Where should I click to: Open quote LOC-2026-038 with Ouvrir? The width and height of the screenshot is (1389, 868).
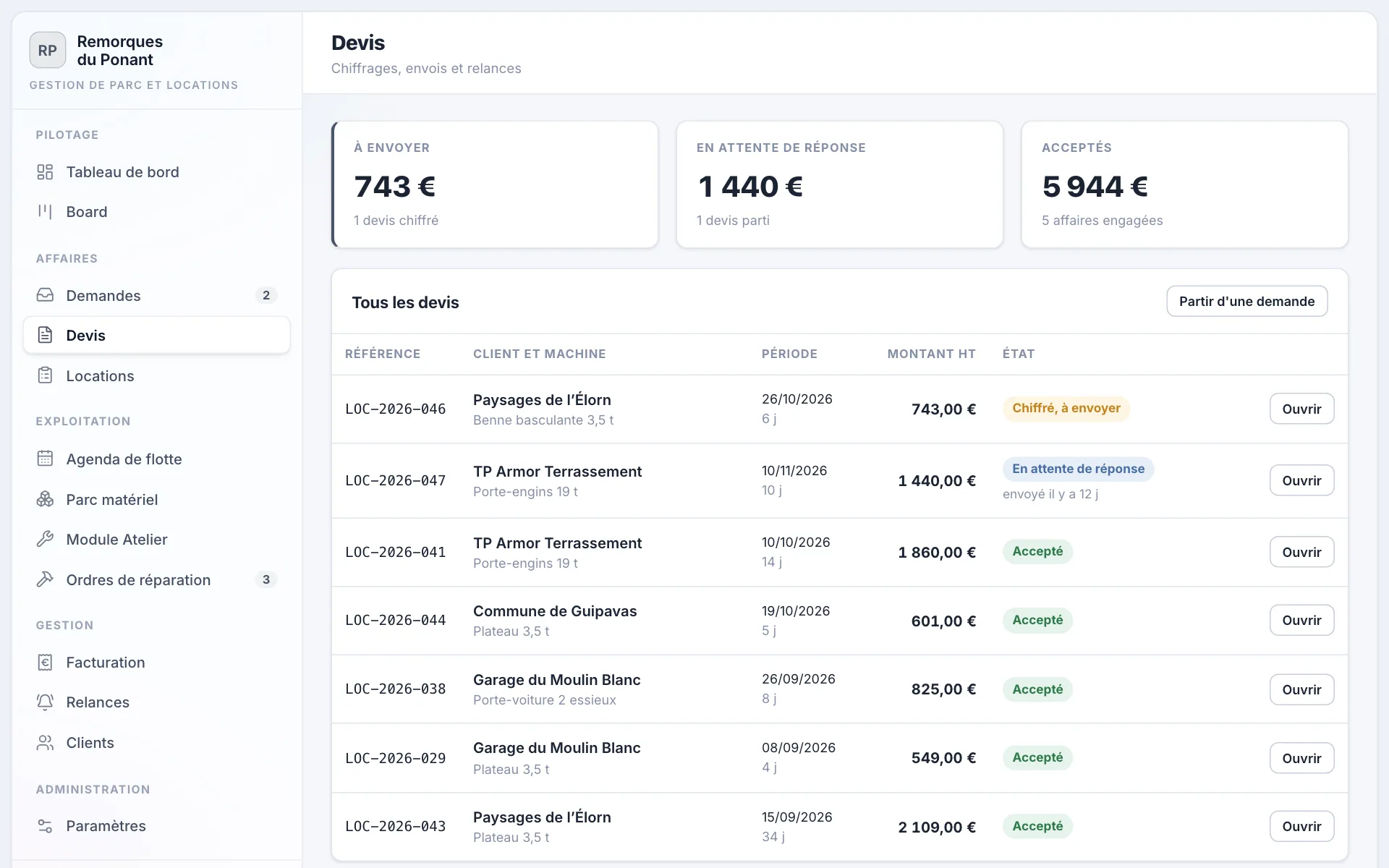[x=1301, y=689]
